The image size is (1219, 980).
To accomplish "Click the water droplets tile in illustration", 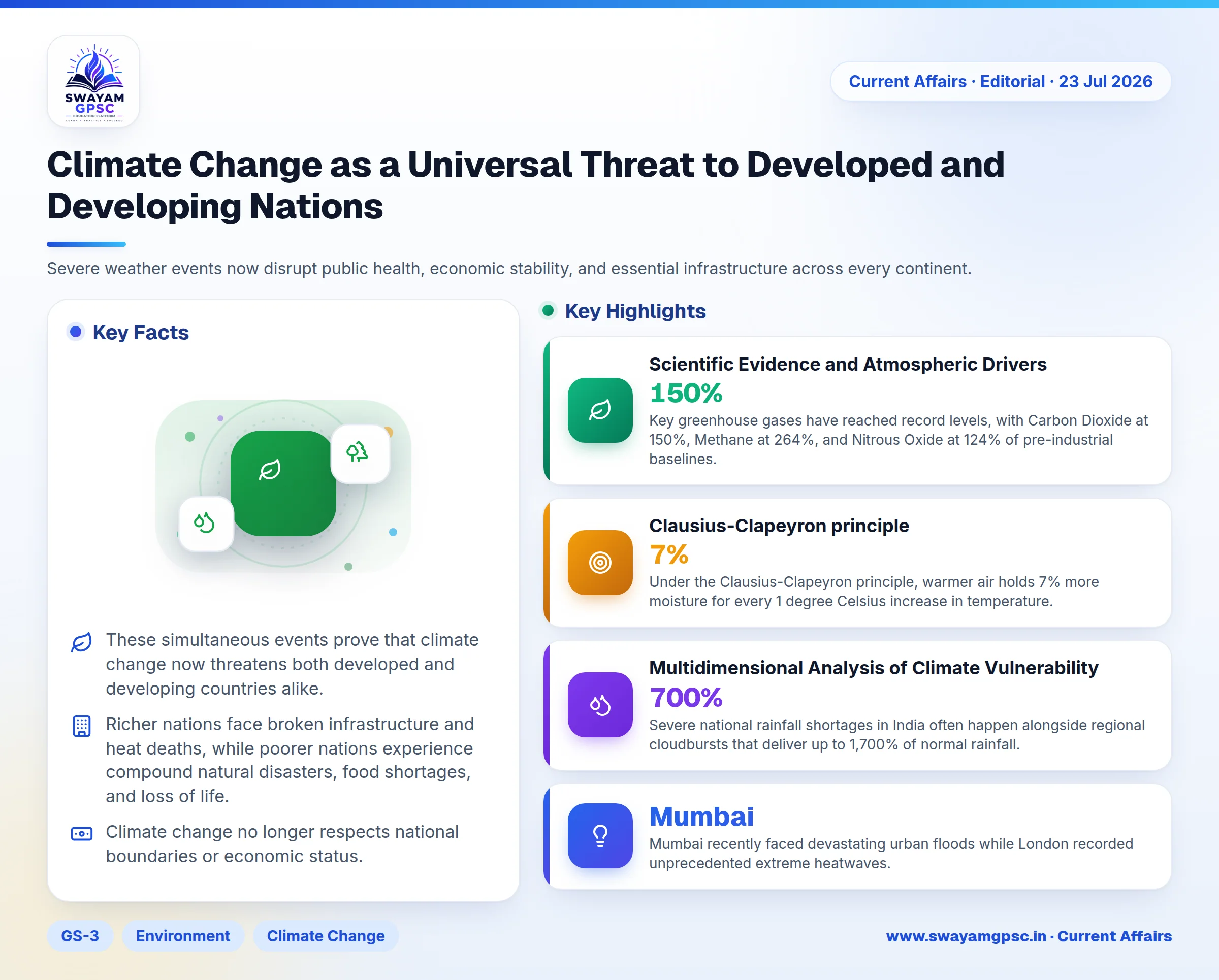I will pyautogui.click(x=206, y=524).
